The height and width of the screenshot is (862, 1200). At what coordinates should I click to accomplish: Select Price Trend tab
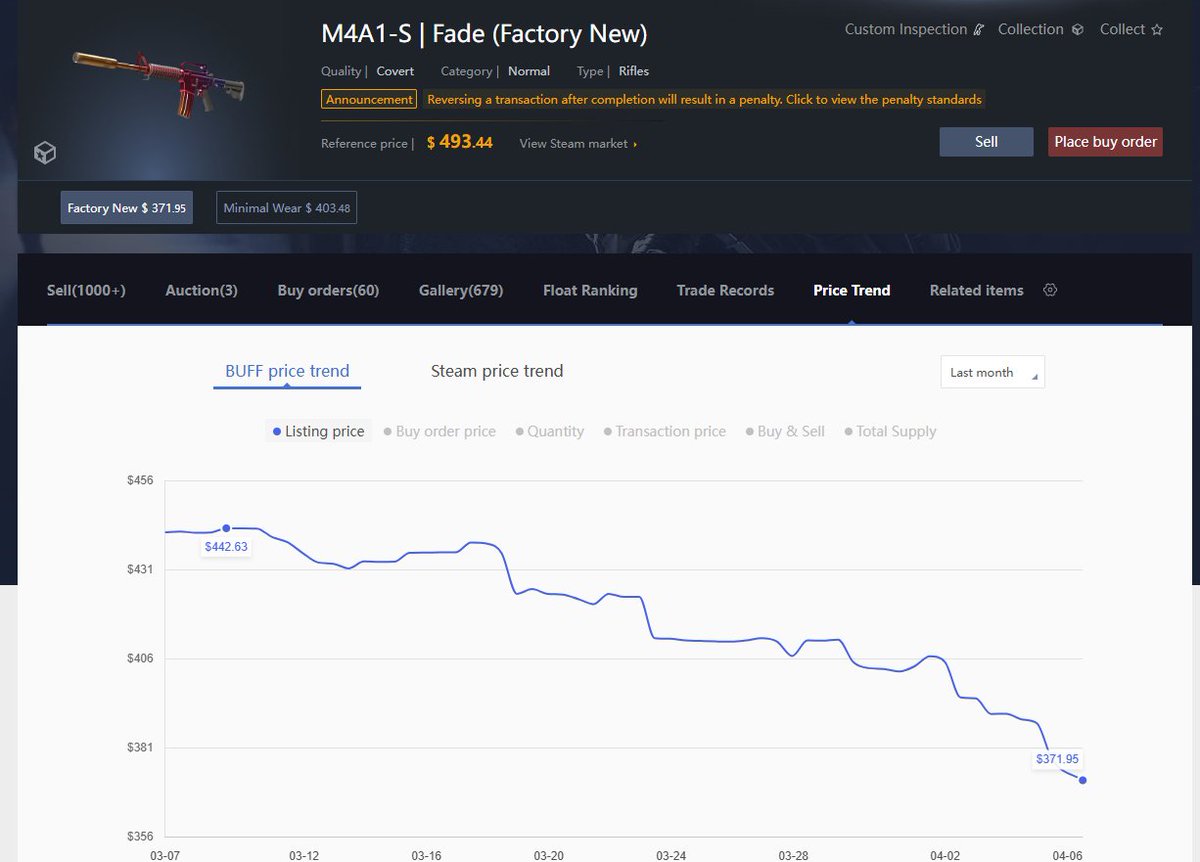tap(852, 290)
